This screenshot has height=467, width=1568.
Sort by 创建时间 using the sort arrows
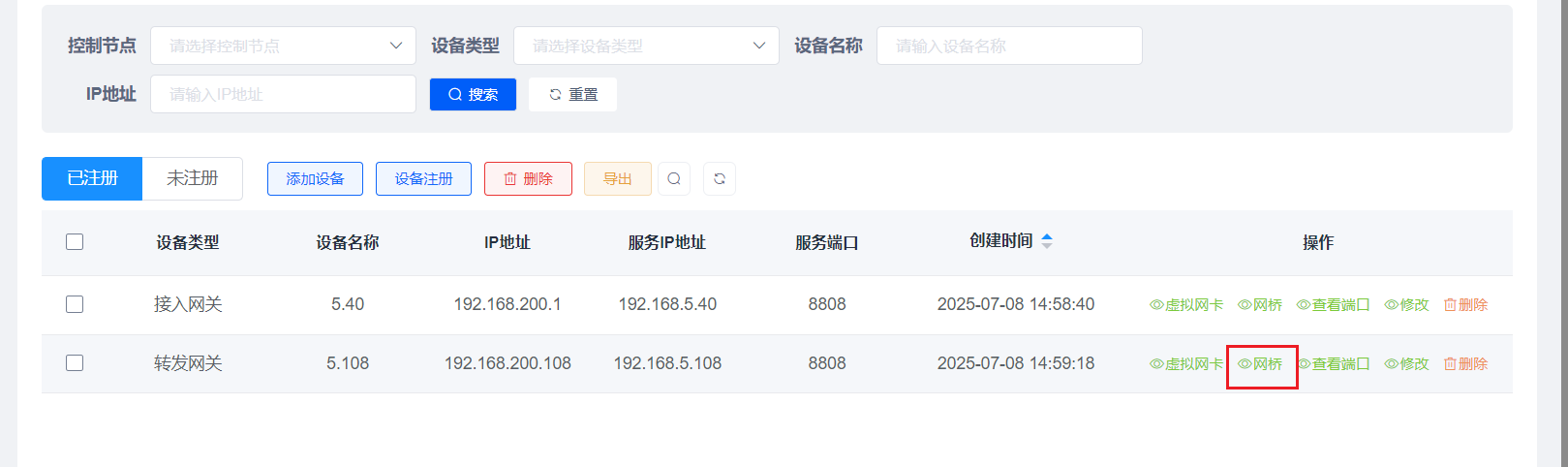tap(1046, 241)
